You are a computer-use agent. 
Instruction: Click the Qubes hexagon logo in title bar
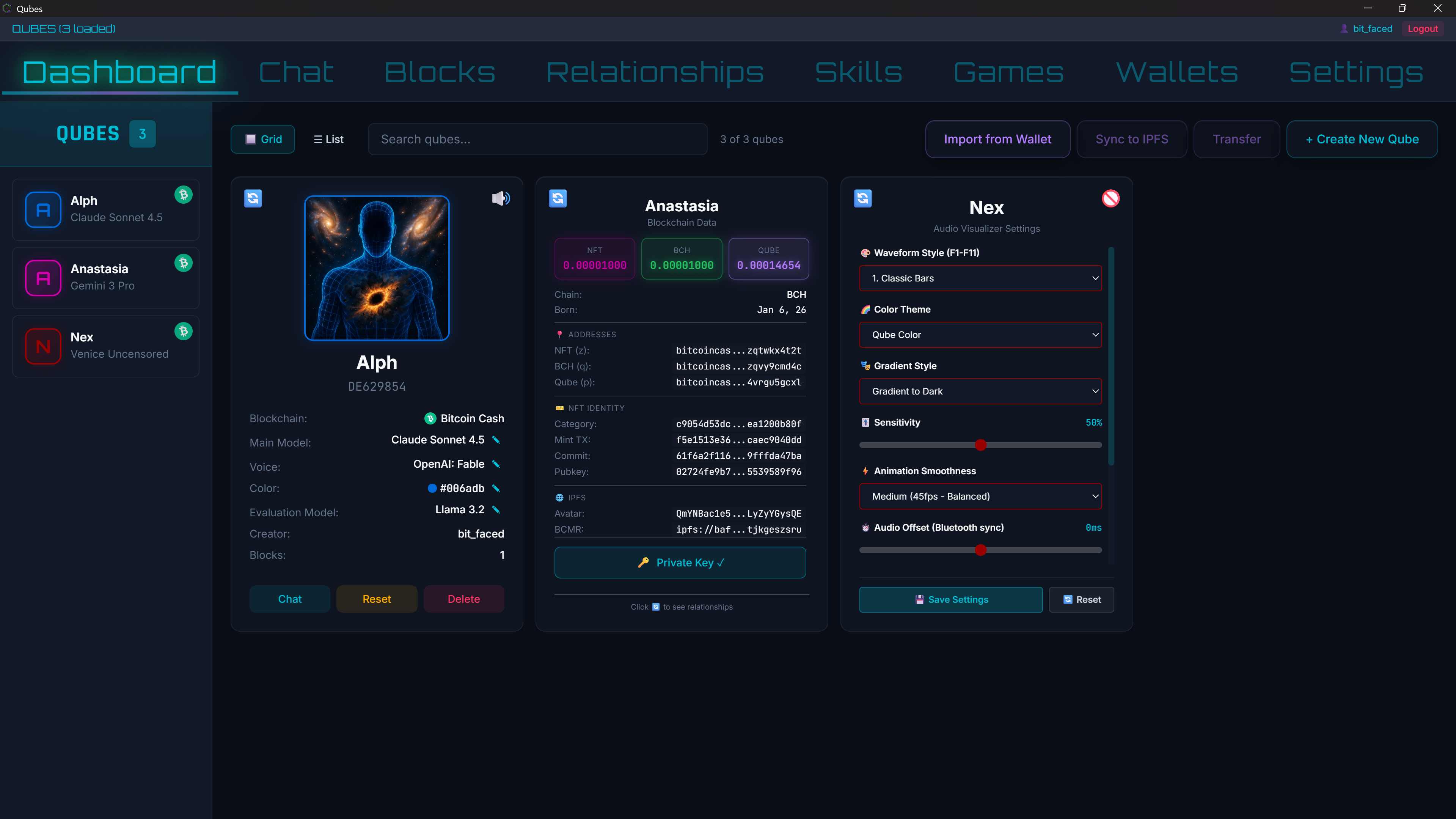point(7,9)
